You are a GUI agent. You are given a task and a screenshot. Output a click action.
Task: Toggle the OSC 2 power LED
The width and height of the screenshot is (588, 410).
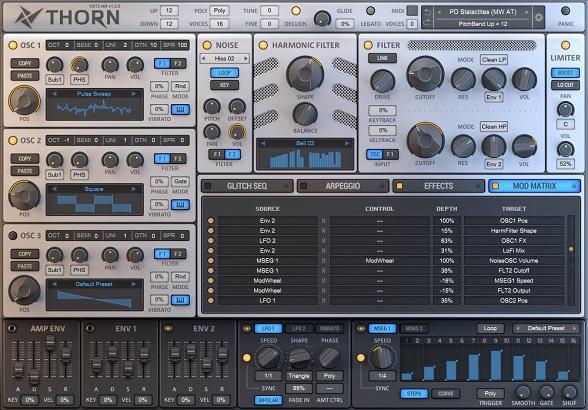coord(13,140)
